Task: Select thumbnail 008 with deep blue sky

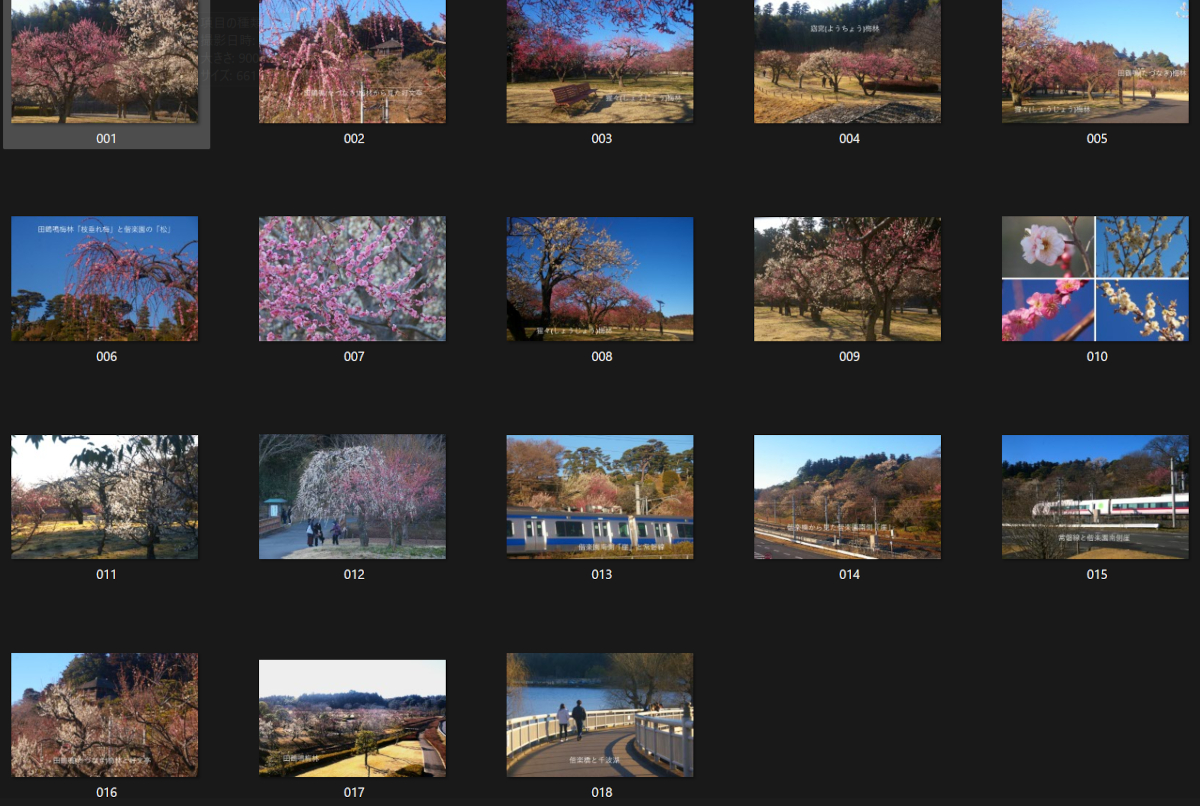Action: tap(600, 279)
